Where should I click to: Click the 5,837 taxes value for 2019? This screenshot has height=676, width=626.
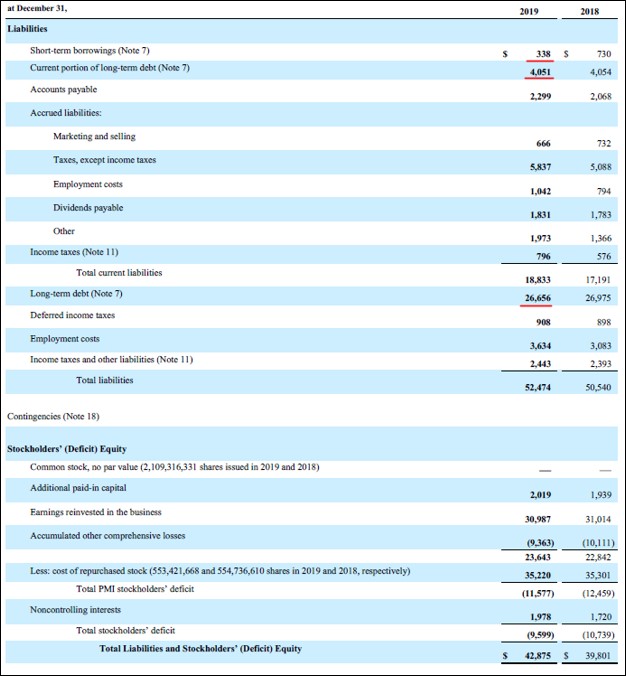(x=539, y=165)
